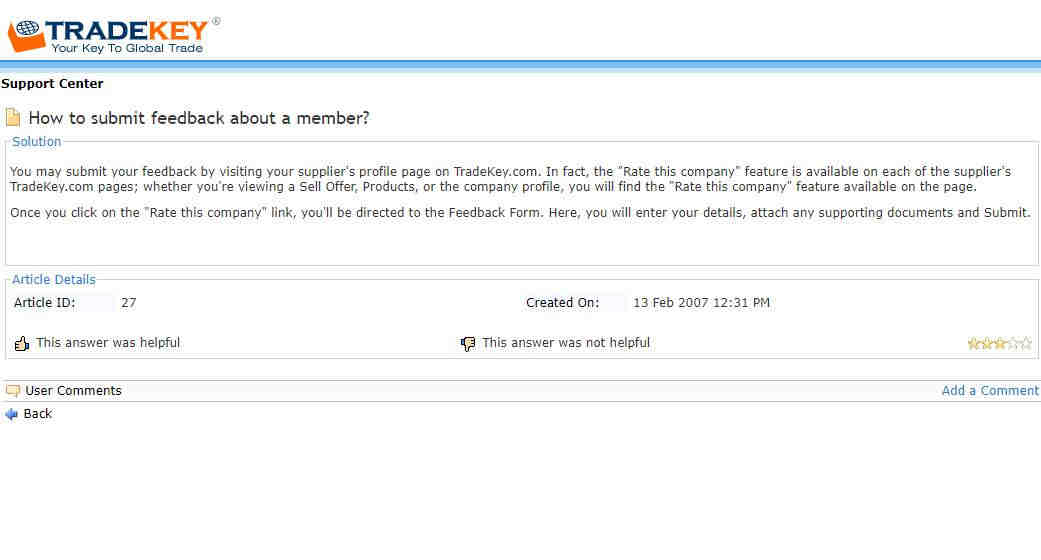
Task: Click the thumbs-down not helpful icon
Action: click(468, 343)
